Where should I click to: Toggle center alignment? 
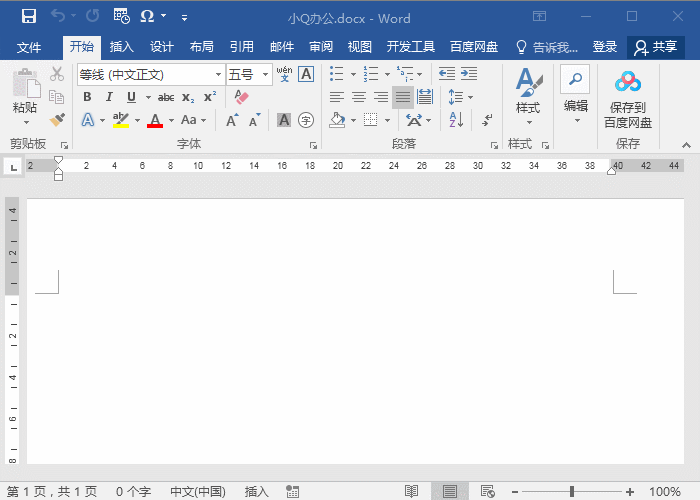pyautogui.click(x=359, y=97)
